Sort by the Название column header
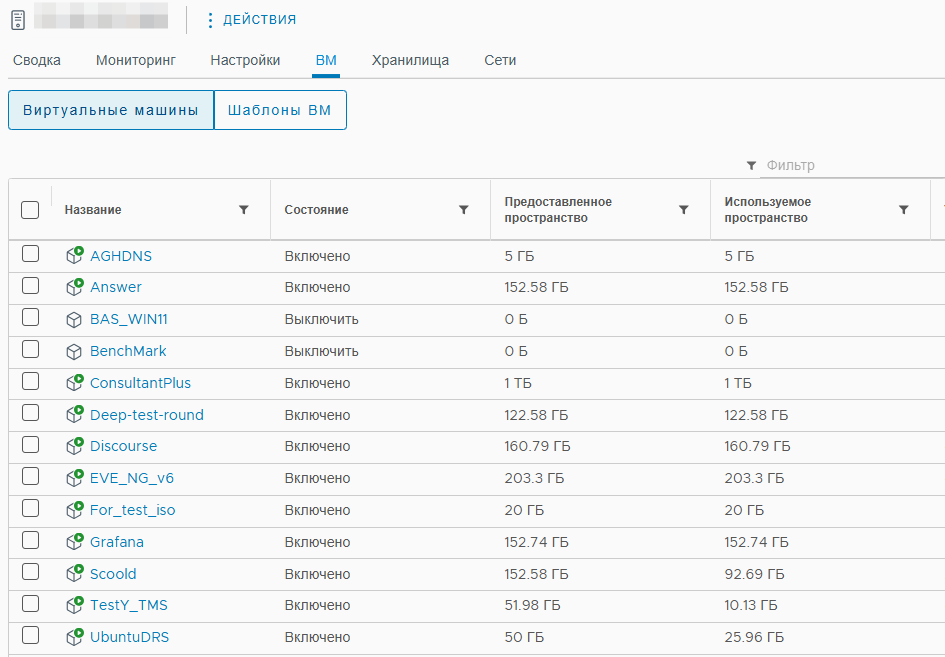The height and width of the screenshot is (657, 945). pyautogui.click(x=93, y=210)
